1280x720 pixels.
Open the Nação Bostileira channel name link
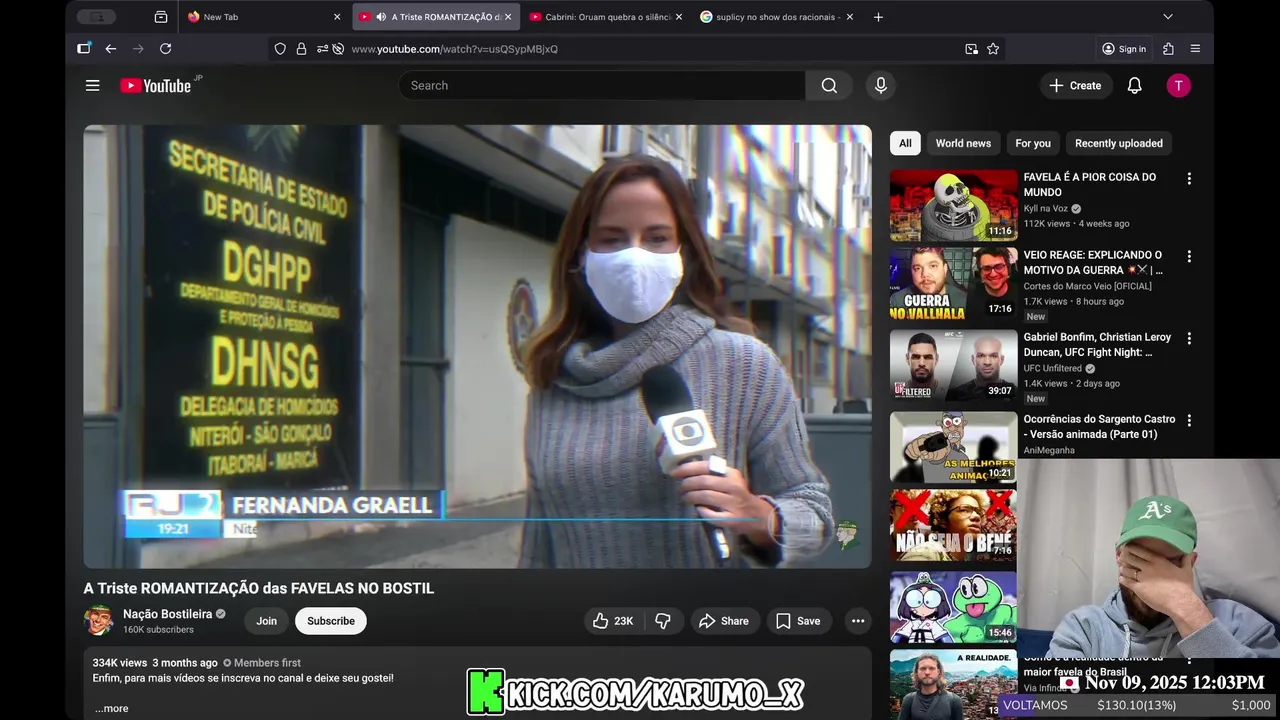click(167, 614)
